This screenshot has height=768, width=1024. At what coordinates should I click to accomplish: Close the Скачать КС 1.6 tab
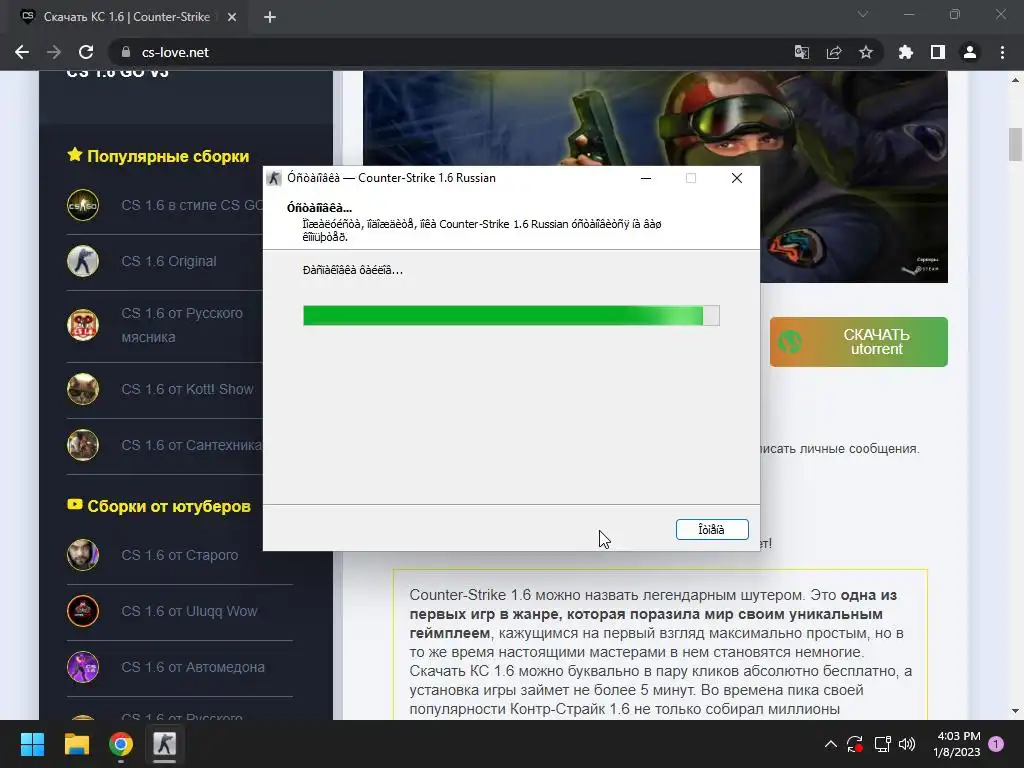click(x=232, y=17)
